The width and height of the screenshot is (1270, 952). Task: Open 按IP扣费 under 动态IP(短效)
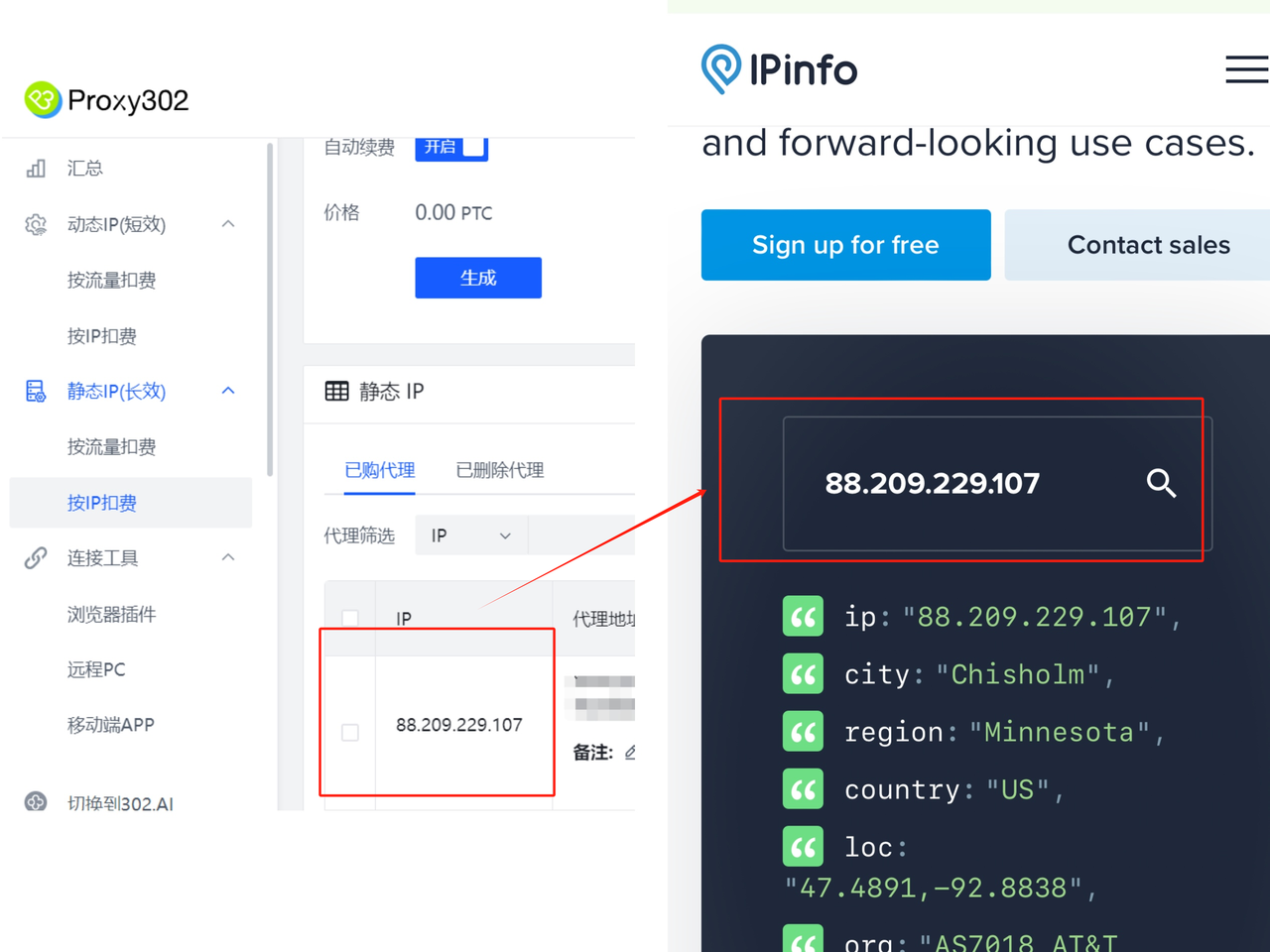[101, 335]
